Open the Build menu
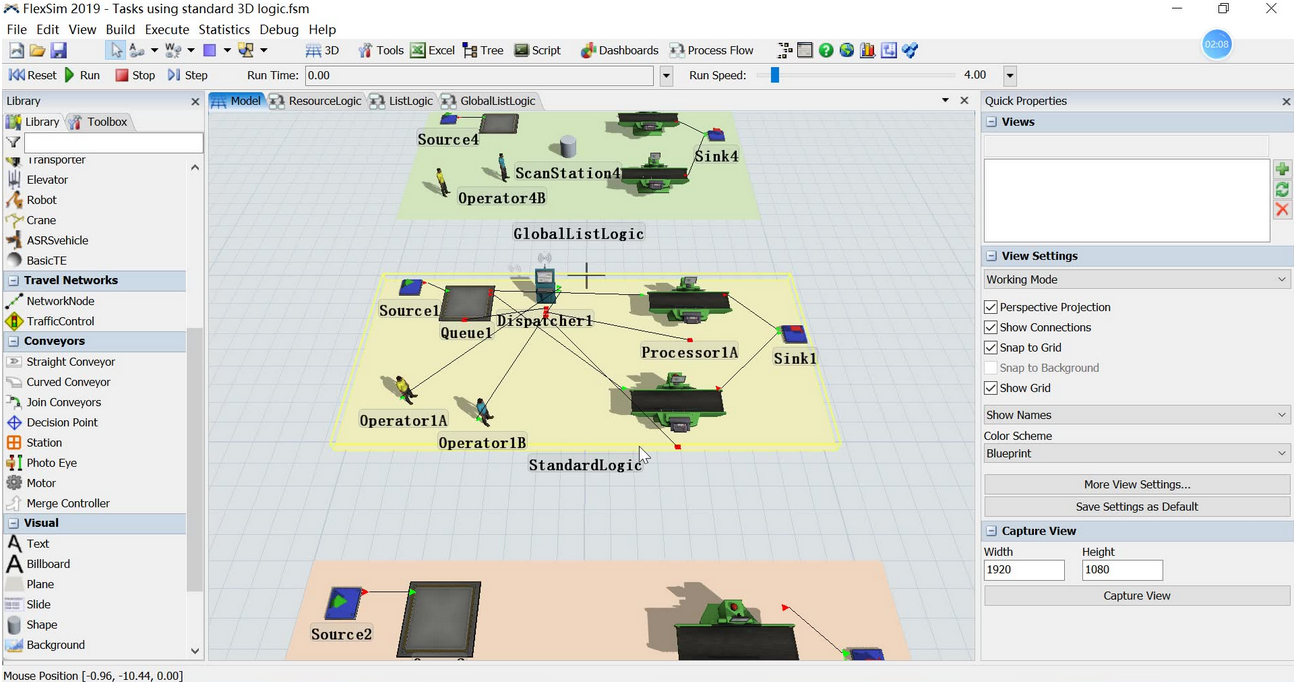The image size is (1294, 682). (120, 29)
